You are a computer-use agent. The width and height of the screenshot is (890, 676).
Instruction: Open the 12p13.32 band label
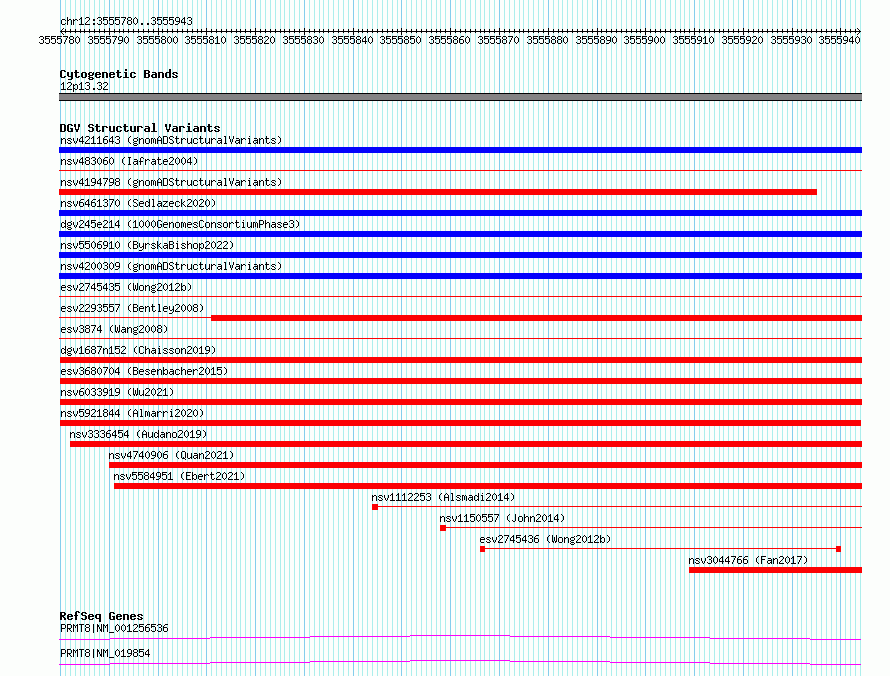point(84,86)
